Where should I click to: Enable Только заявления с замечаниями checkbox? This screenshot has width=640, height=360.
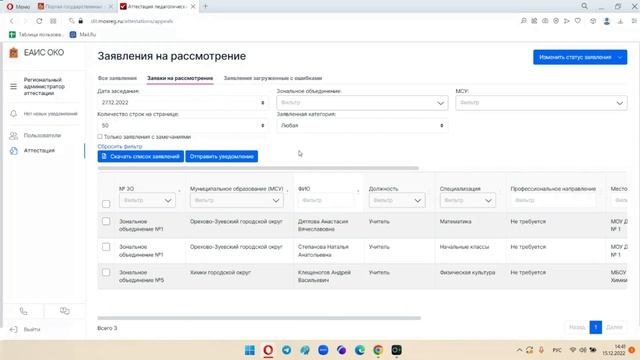coord(100,137)
